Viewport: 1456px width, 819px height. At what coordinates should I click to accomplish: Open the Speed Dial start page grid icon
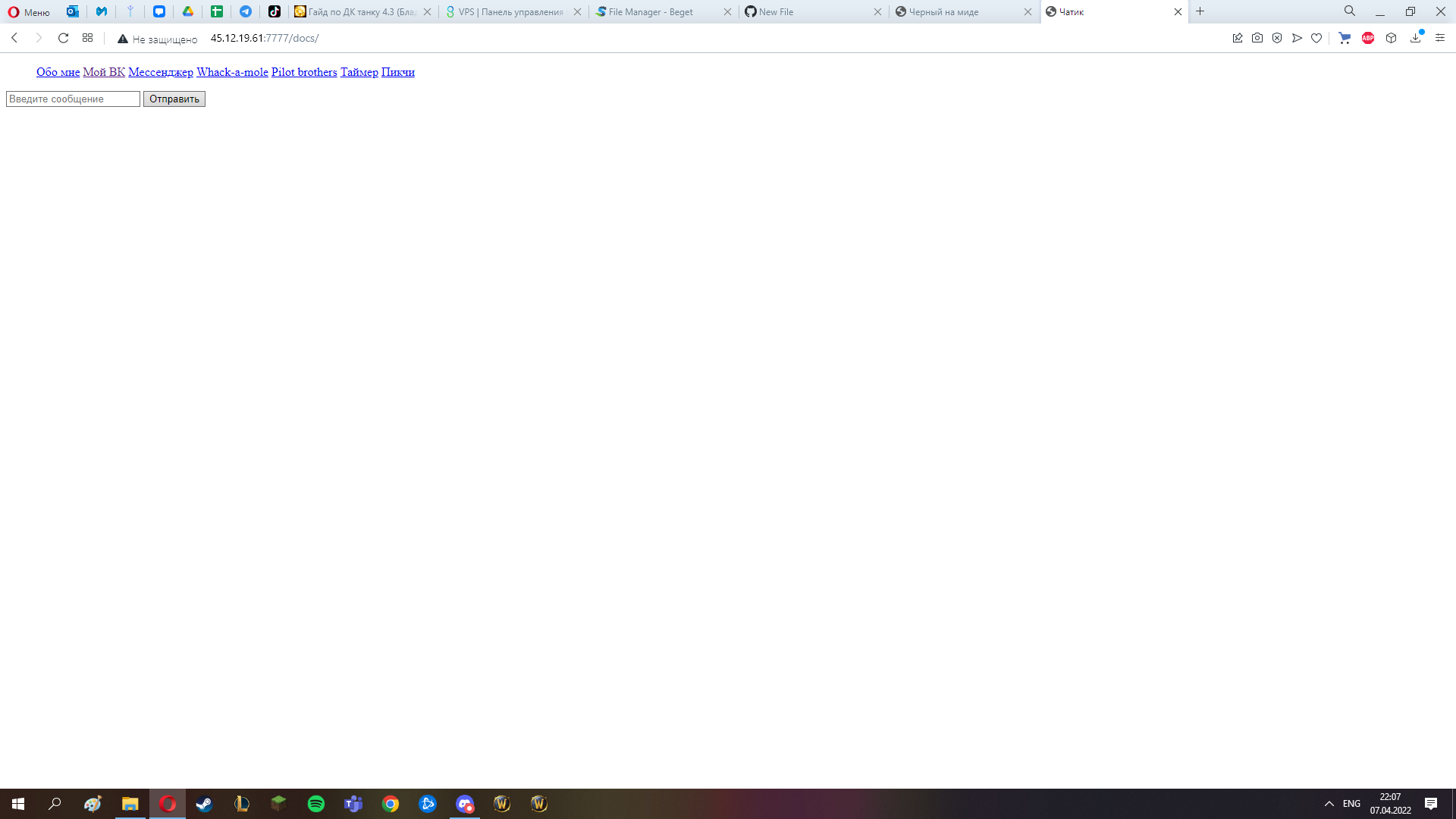pyautogui.click(x=88, y=38)
